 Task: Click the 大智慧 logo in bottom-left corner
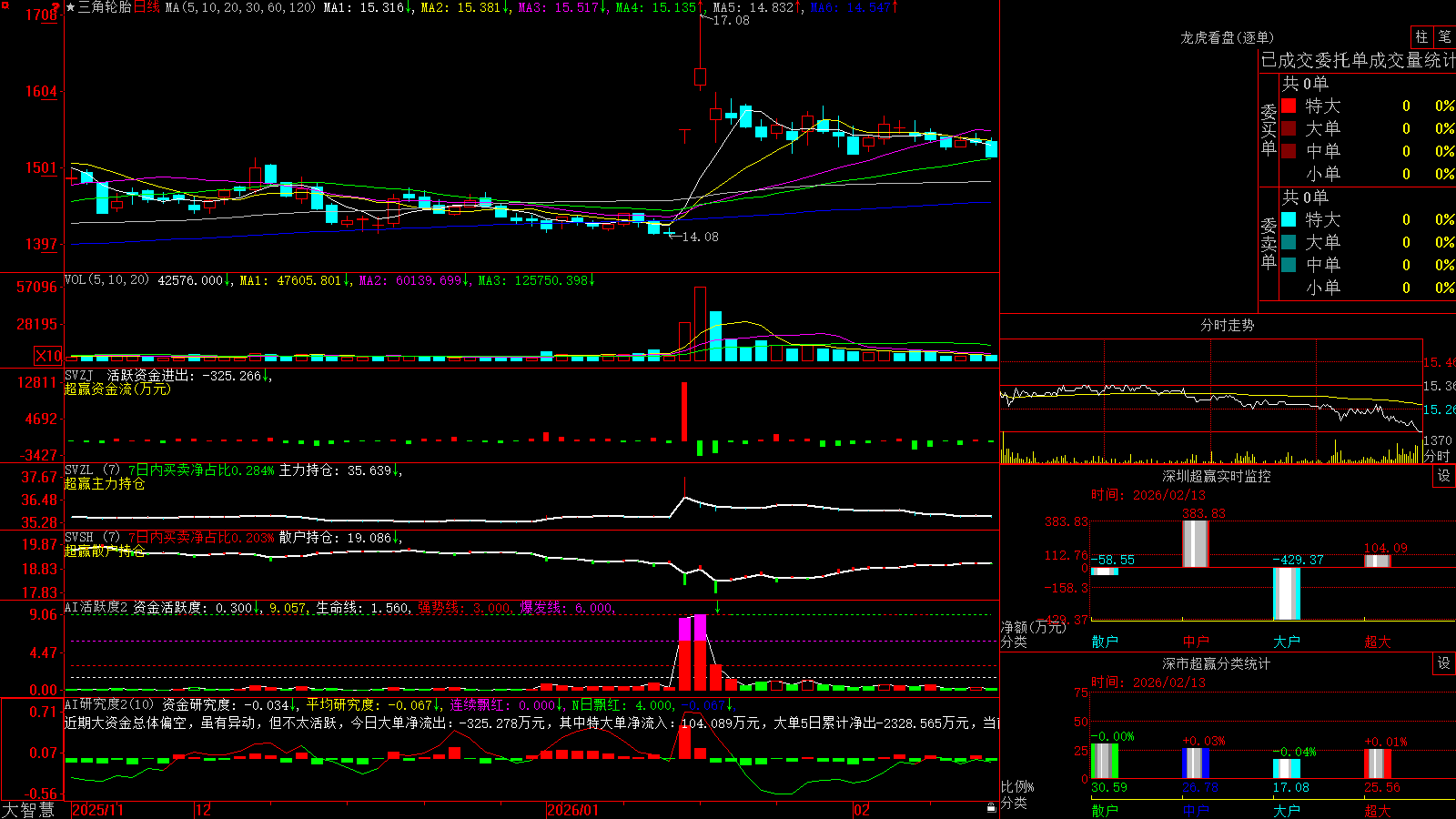(x=28, y=810)
